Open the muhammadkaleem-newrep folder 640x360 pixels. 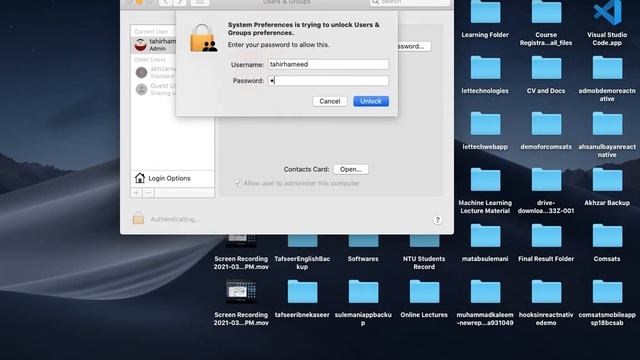pos(485,291)
